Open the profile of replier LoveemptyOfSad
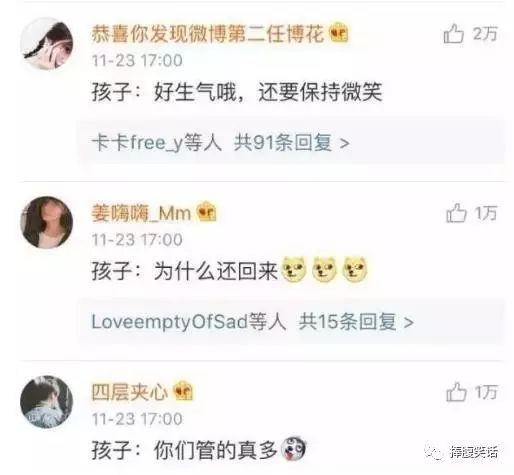Screen dimensions: 514x475 click(170, 322)
